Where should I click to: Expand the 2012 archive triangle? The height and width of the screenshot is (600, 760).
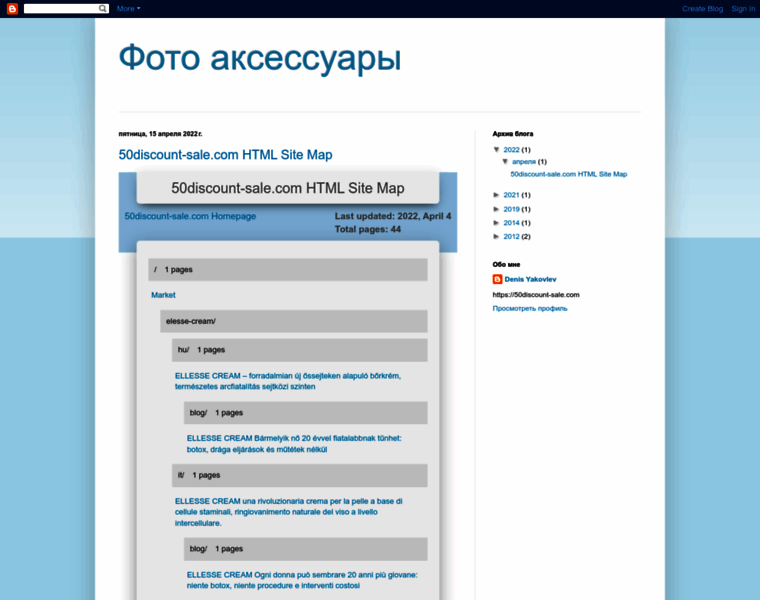click(496, 236)
